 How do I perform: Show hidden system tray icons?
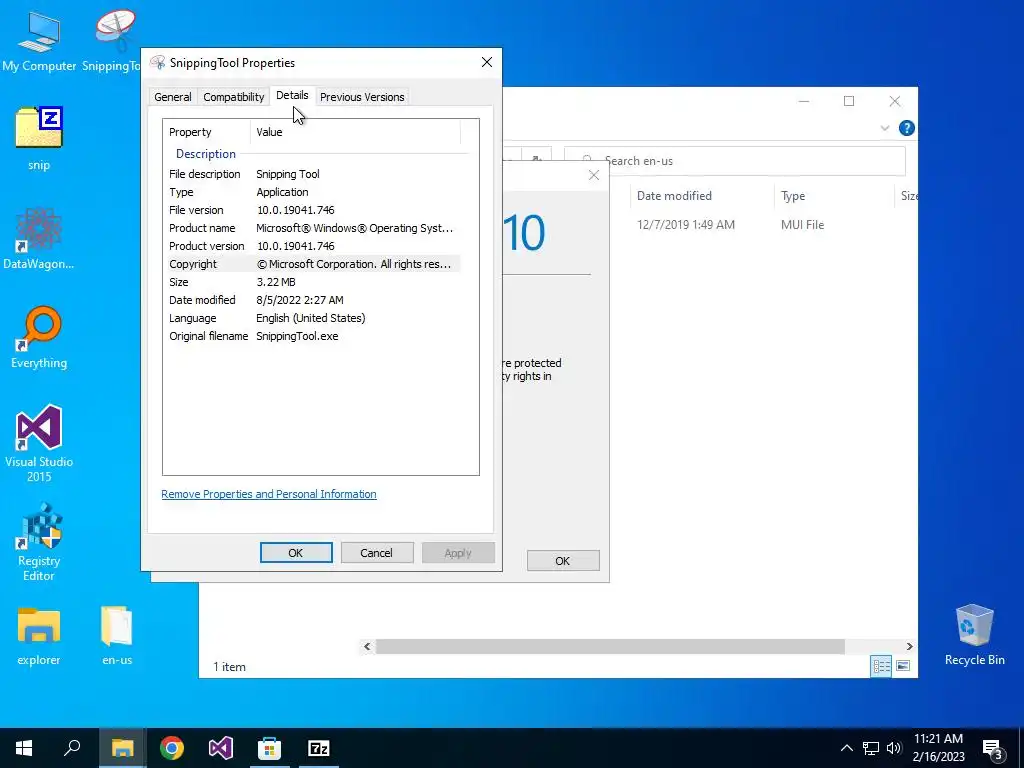click(846, 748)
